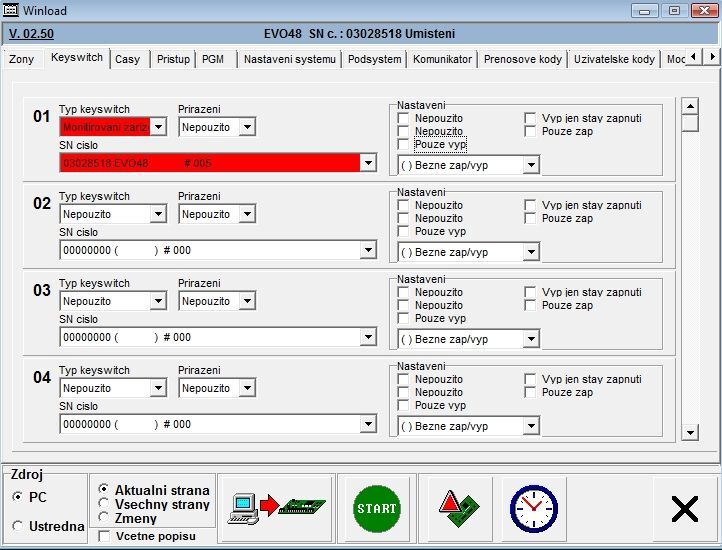Screen dimensions: 722x550
Task: Open the Komunikator tab
Action: [x=442, y=59]
